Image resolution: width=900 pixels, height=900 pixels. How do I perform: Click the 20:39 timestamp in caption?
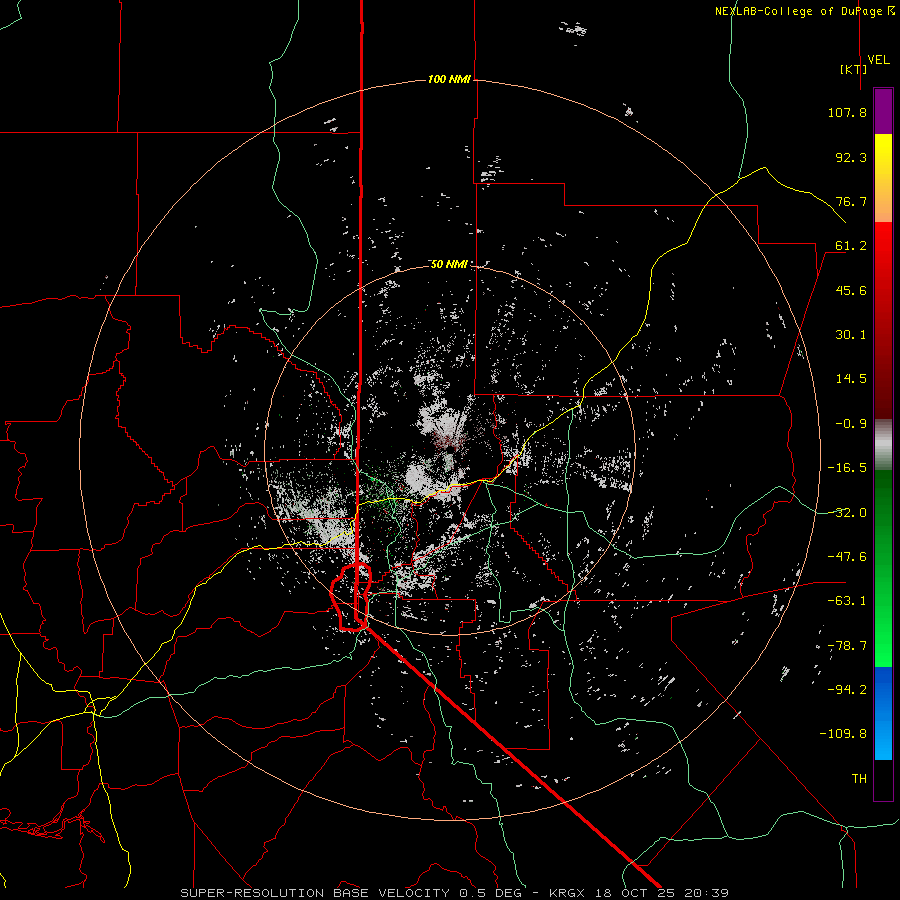coord(708,893)
